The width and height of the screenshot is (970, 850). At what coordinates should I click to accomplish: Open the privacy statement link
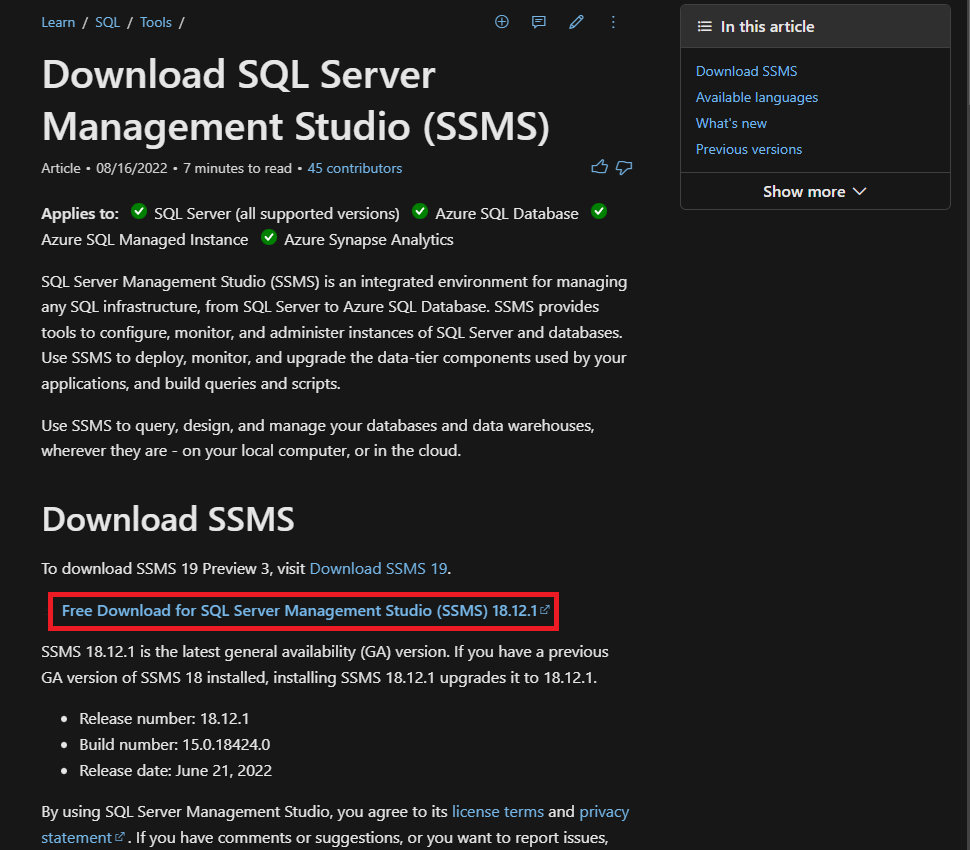point(335,825)
